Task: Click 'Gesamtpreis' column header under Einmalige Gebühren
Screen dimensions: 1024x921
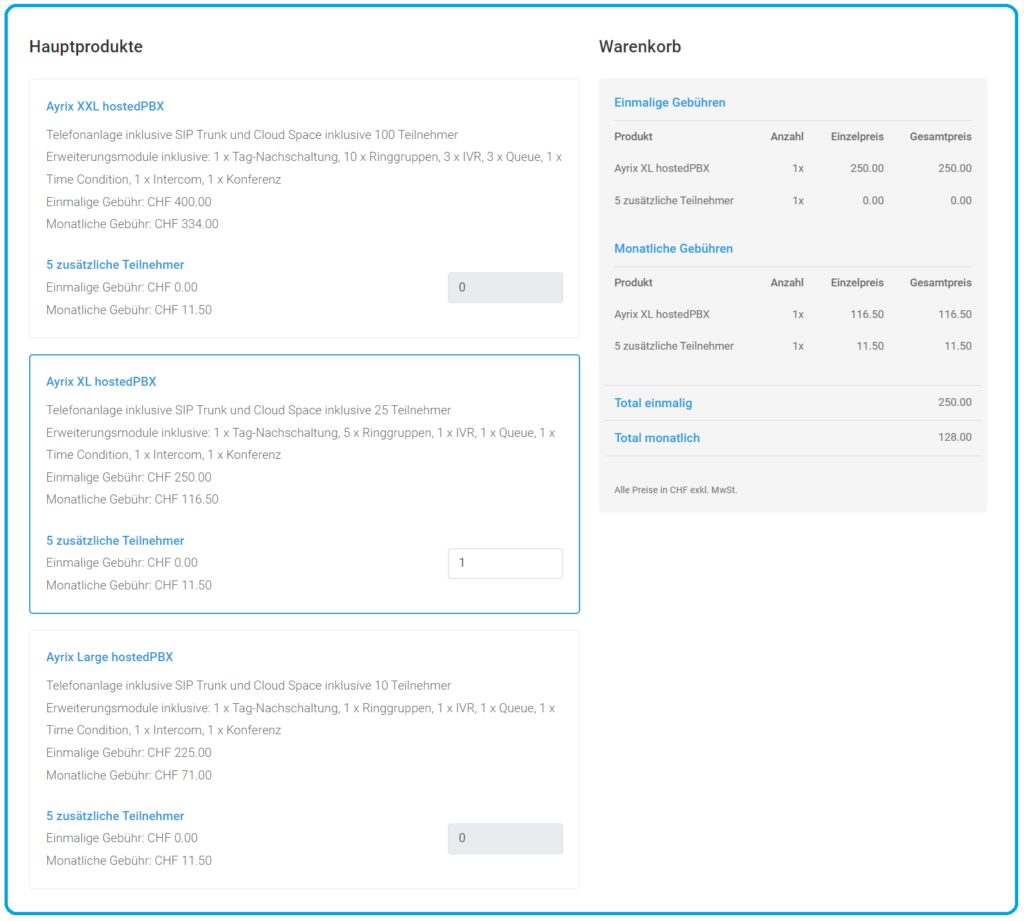Action: coord(940,137)
